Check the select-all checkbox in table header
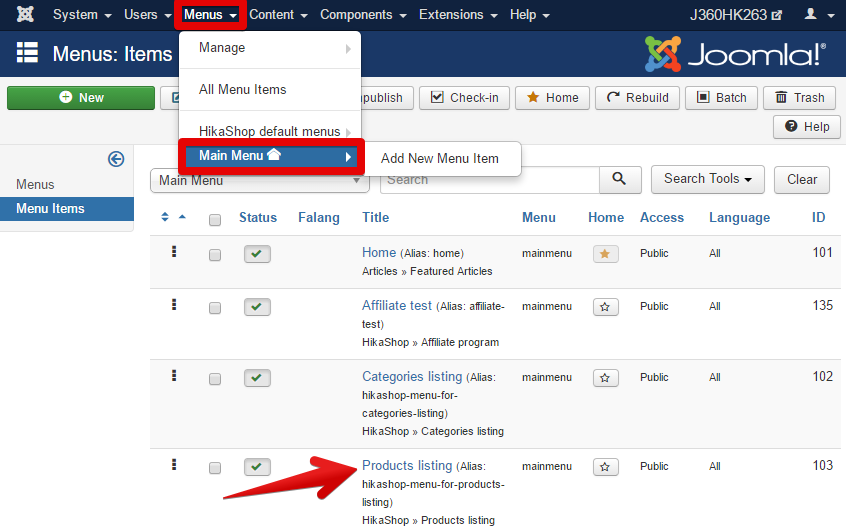Image resolution: width=846 pixels, height=531 pixels. [215, 220]
